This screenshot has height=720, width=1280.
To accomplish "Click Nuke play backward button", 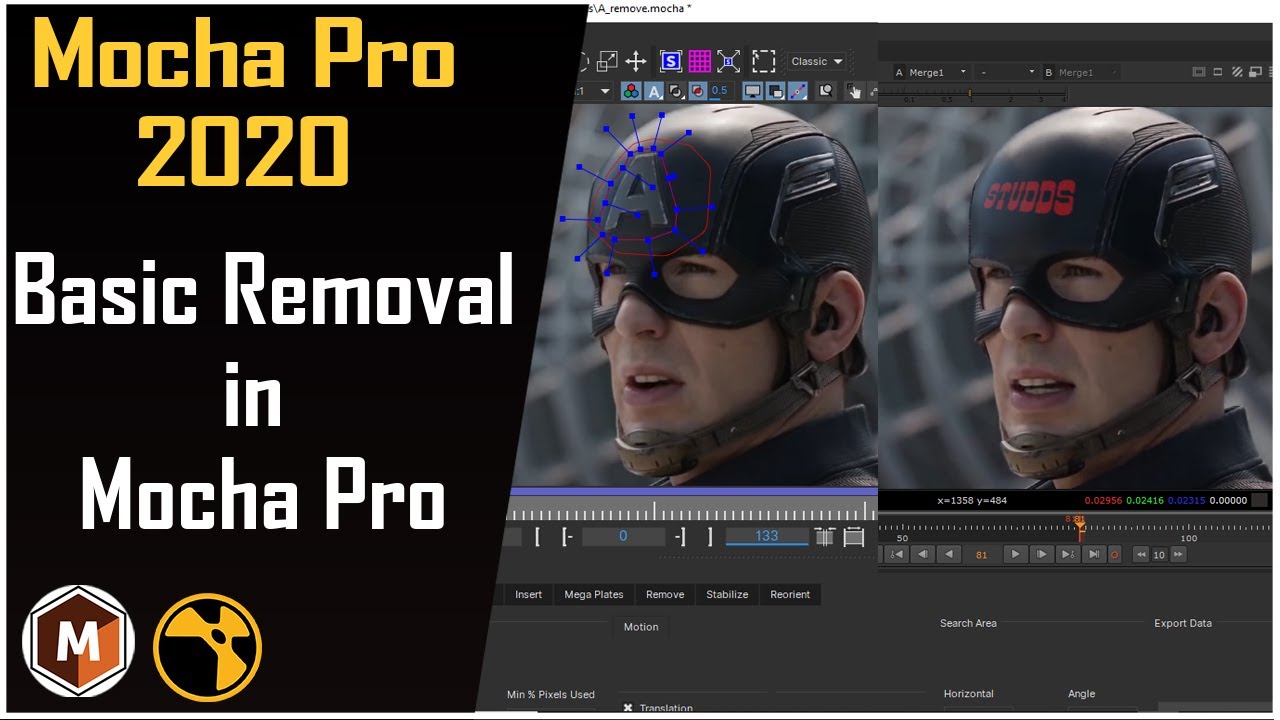I will click(x=949, y=554).
